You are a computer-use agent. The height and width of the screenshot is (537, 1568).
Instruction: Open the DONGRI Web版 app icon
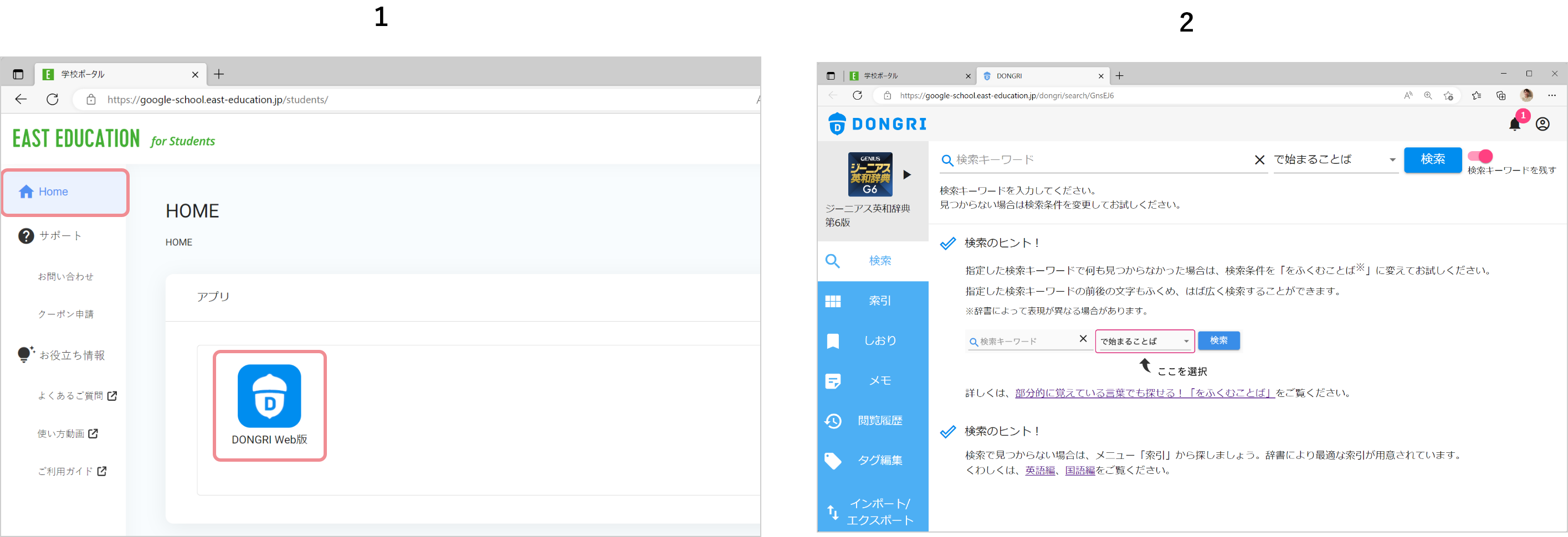[269, 396]
